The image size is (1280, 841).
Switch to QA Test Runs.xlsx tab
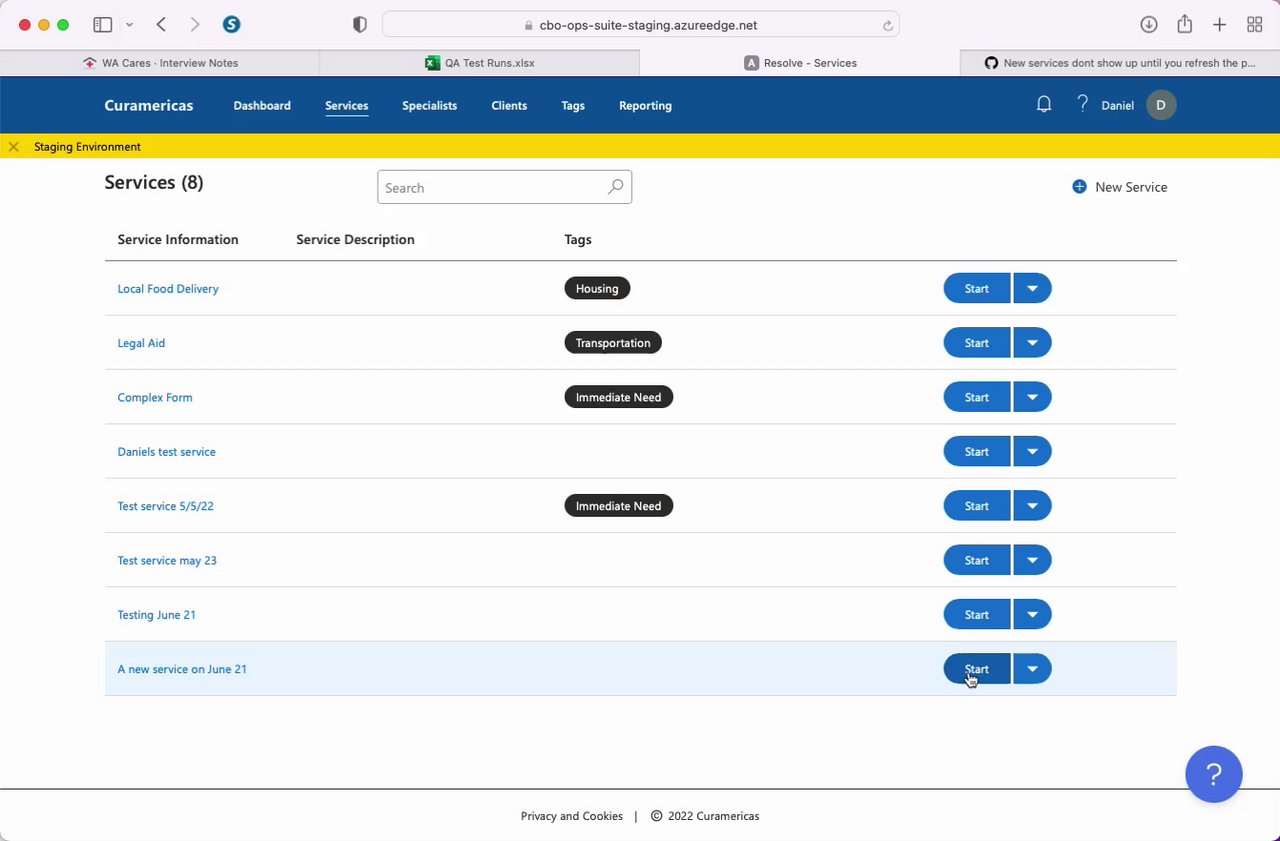pos(480,63)
